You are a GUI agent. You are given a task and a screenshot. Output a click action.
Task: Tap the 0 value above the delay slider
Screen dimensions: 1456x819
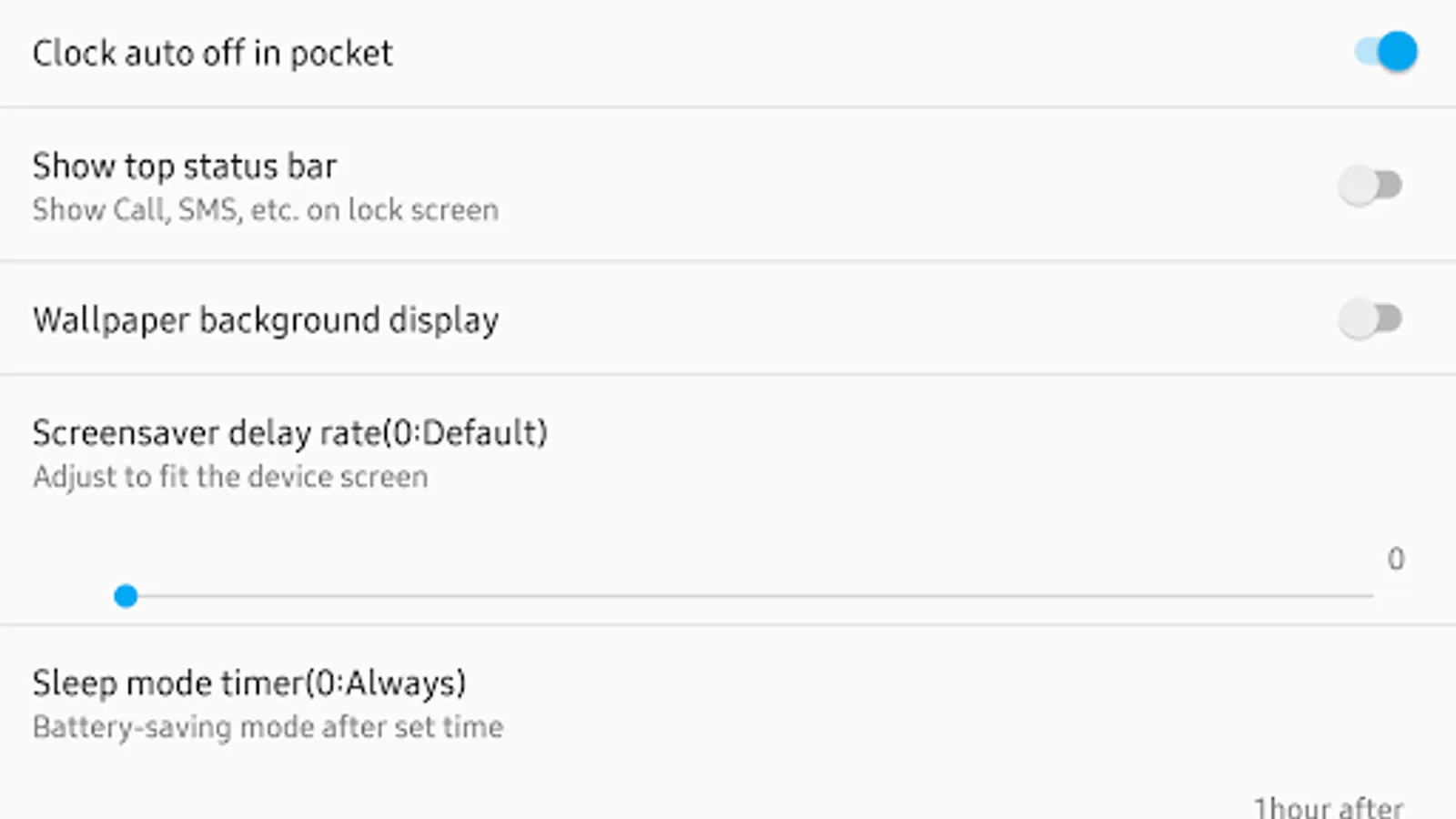[1396, 559]
